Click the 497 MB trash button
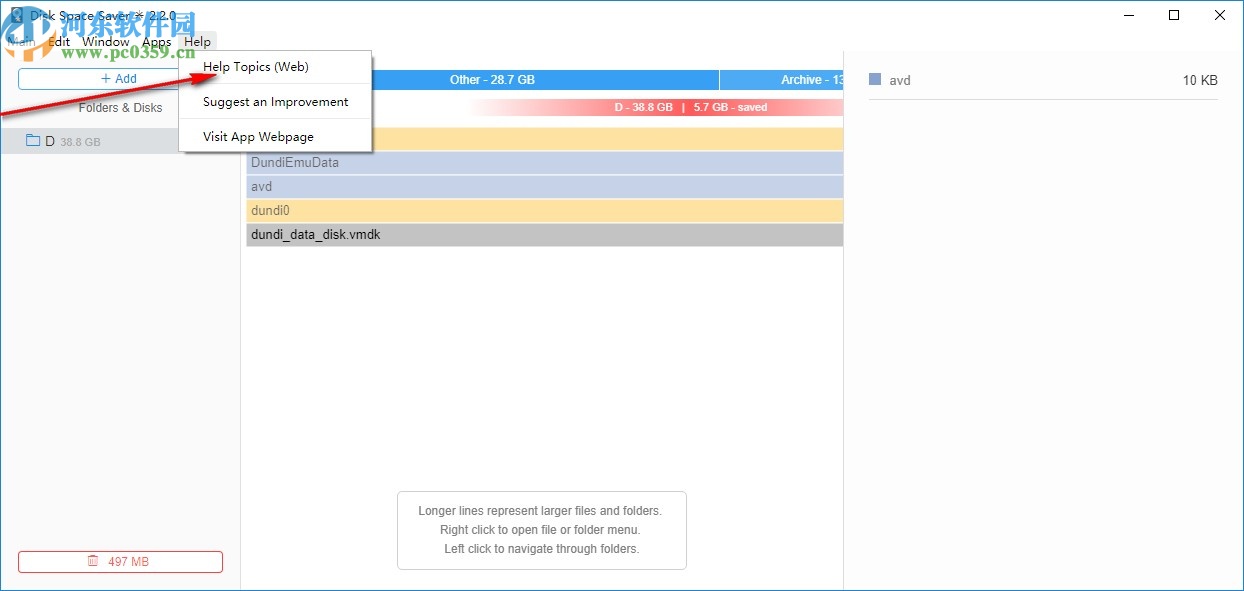1244x591 pixels. point(120,562)
